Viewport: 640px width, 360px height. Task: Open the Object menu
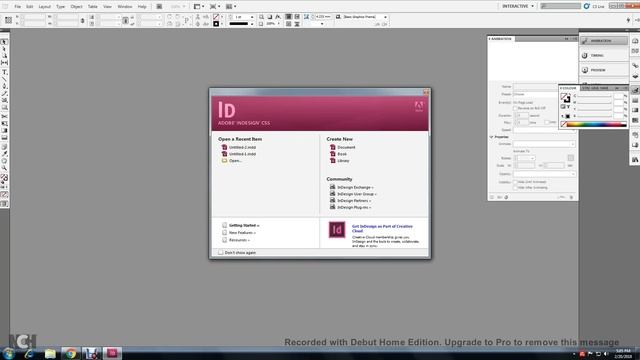pyautogui.click(x=76, y=7)
